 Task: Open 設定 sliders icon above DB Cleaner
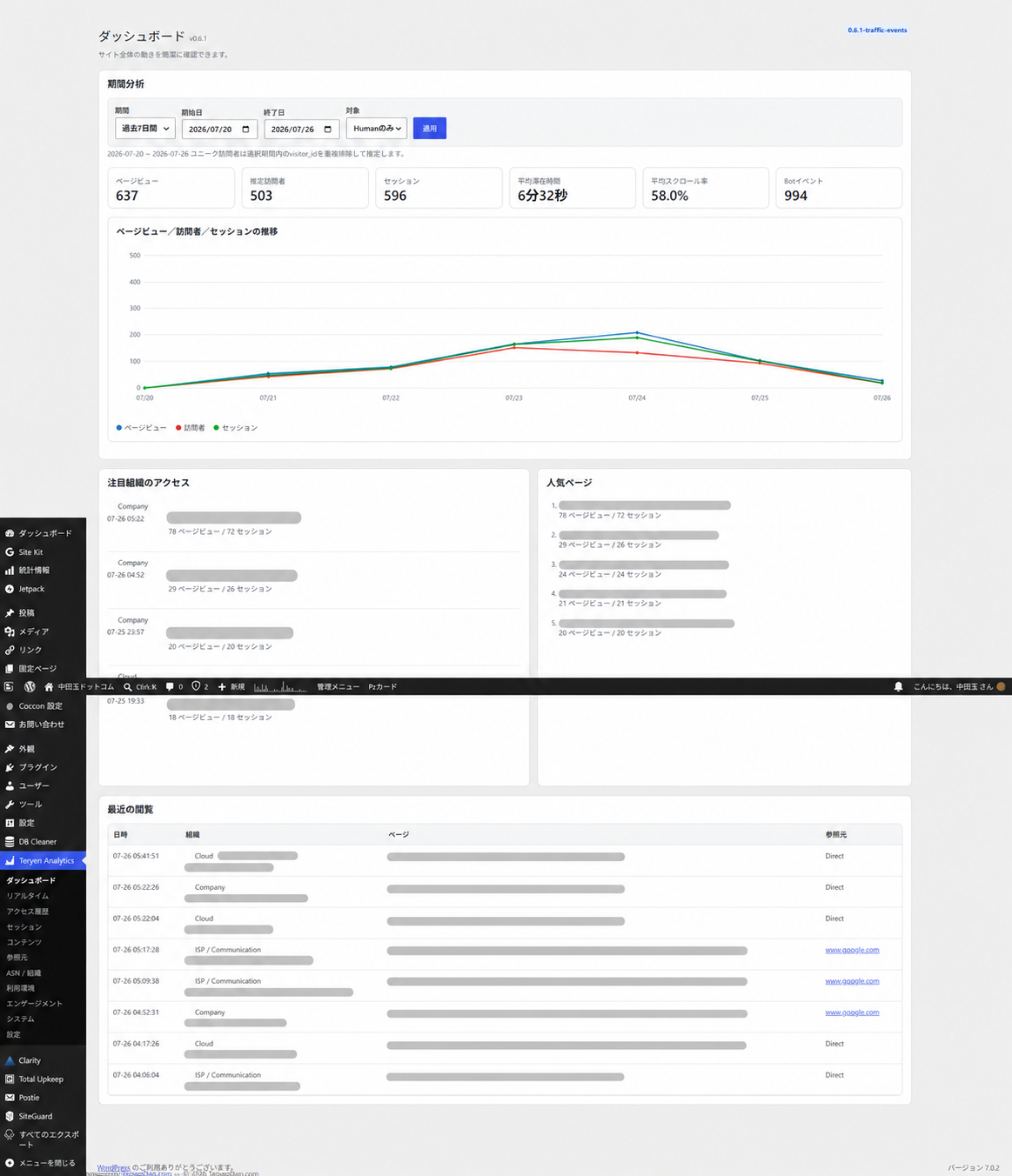click(10, 823)
